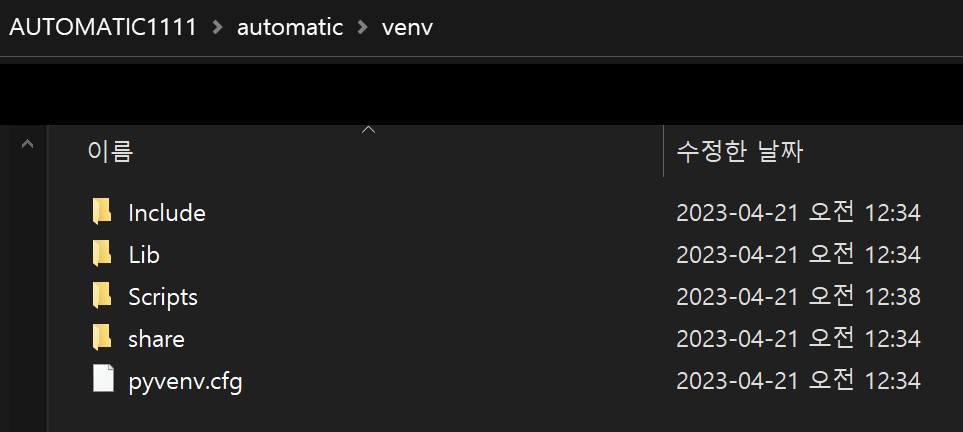Expand chevron between automatic and venv
Screen dimensions: 963x432
click(362, 28)
